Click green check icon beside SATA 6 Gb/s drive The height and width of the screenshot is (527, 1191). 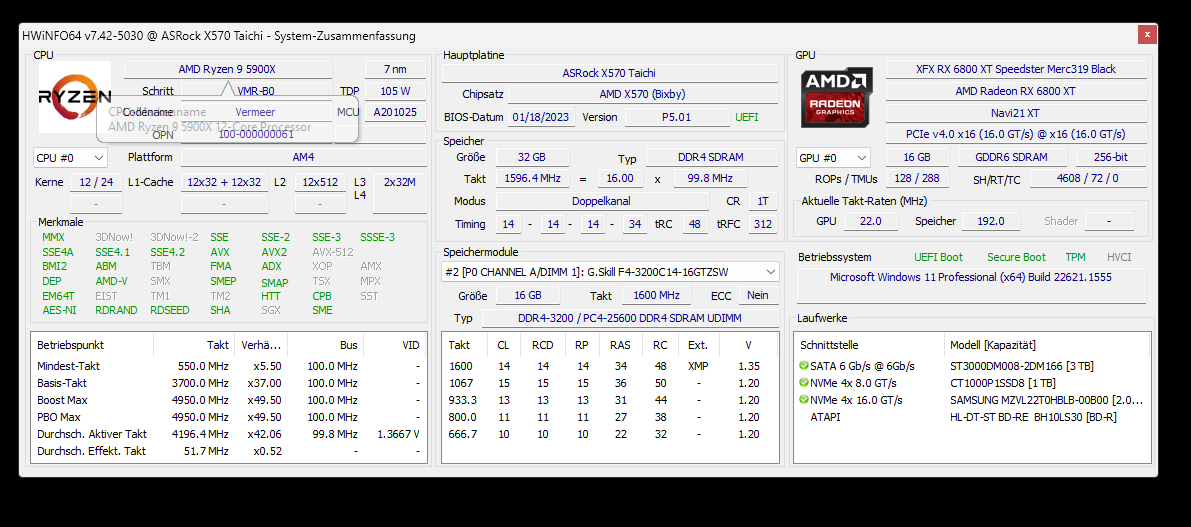coord(804,366)
